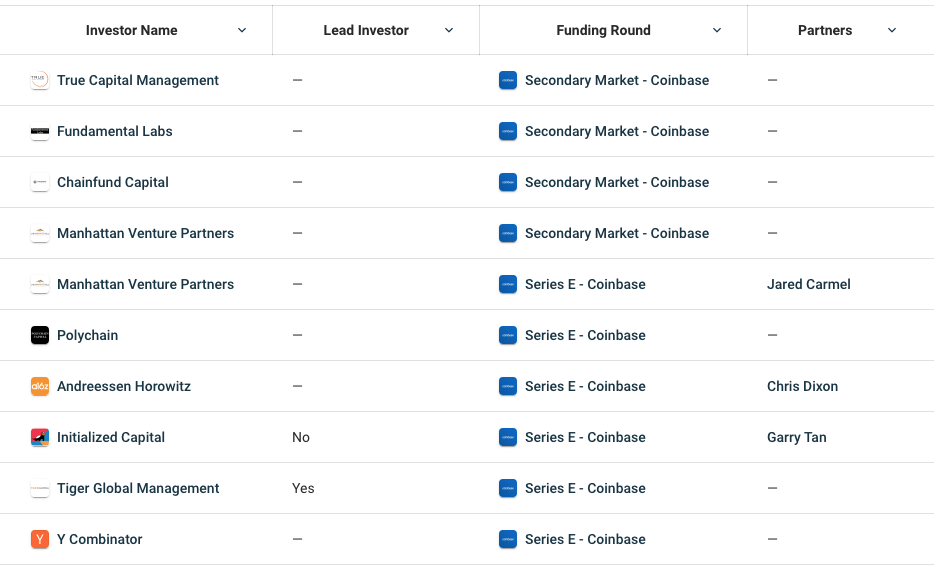Click Coinbase icon in True Capital row

pos(508,81)
